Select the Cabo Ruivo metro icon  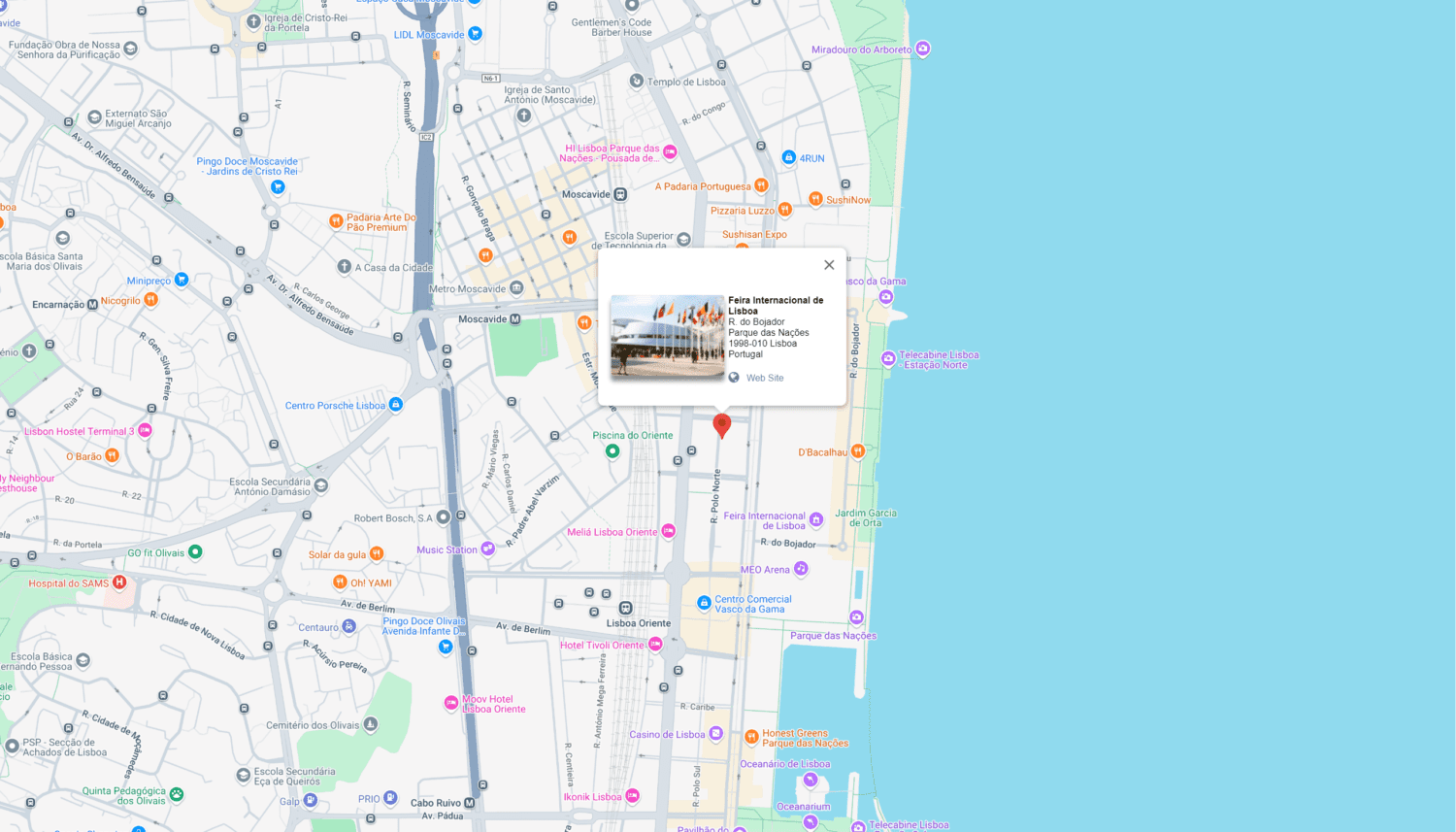(470, 803)
